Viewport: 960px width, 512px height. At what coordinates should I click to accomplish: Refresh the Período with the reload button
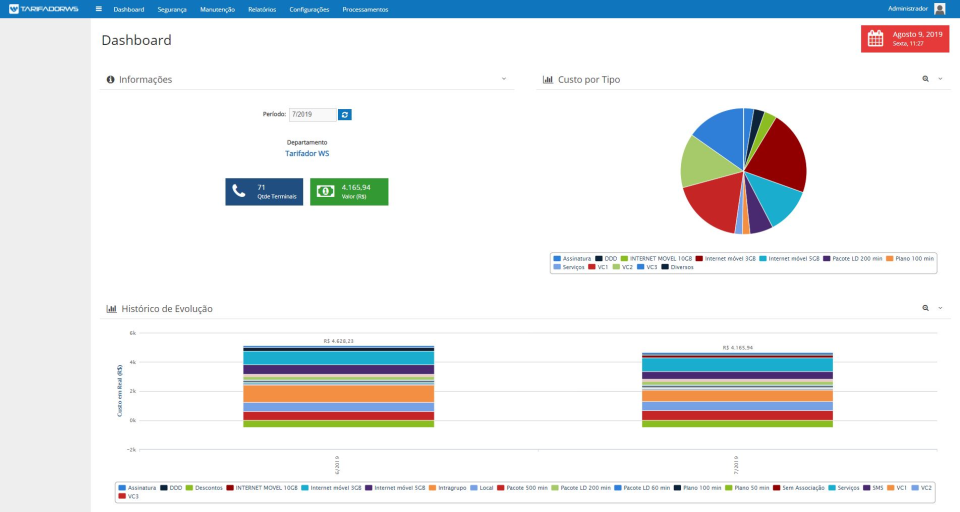345,115
